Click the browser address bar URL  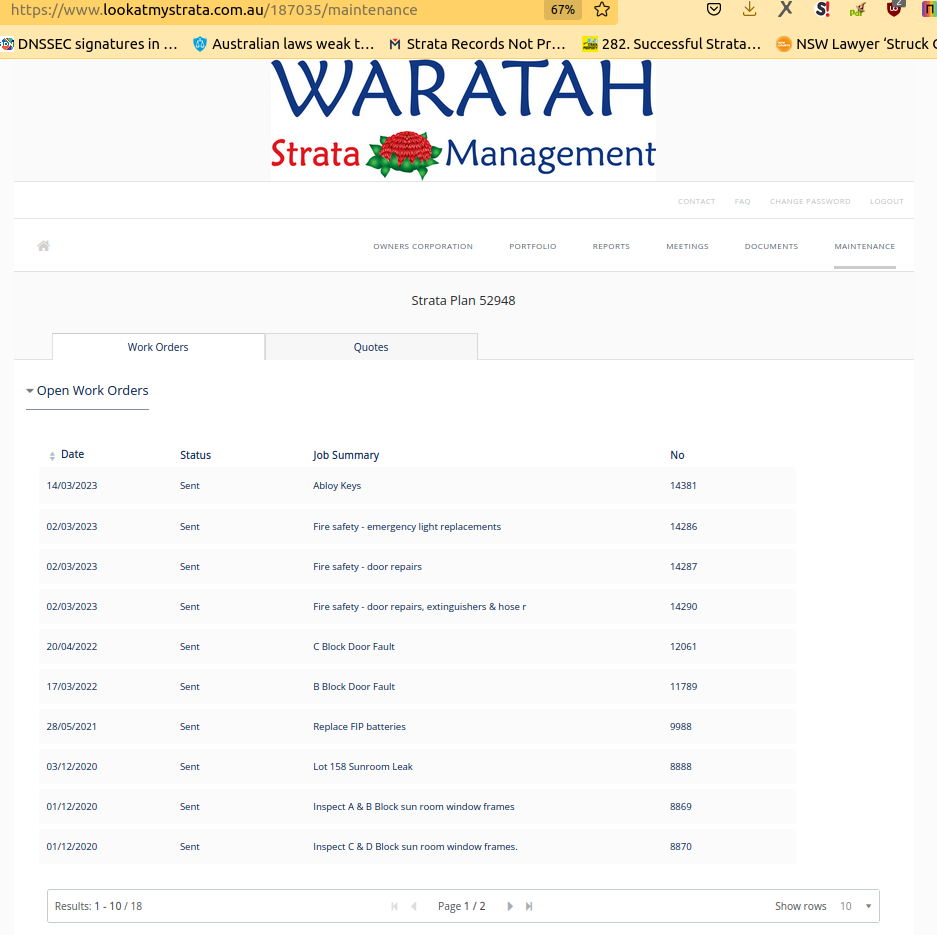click(214, 10)
